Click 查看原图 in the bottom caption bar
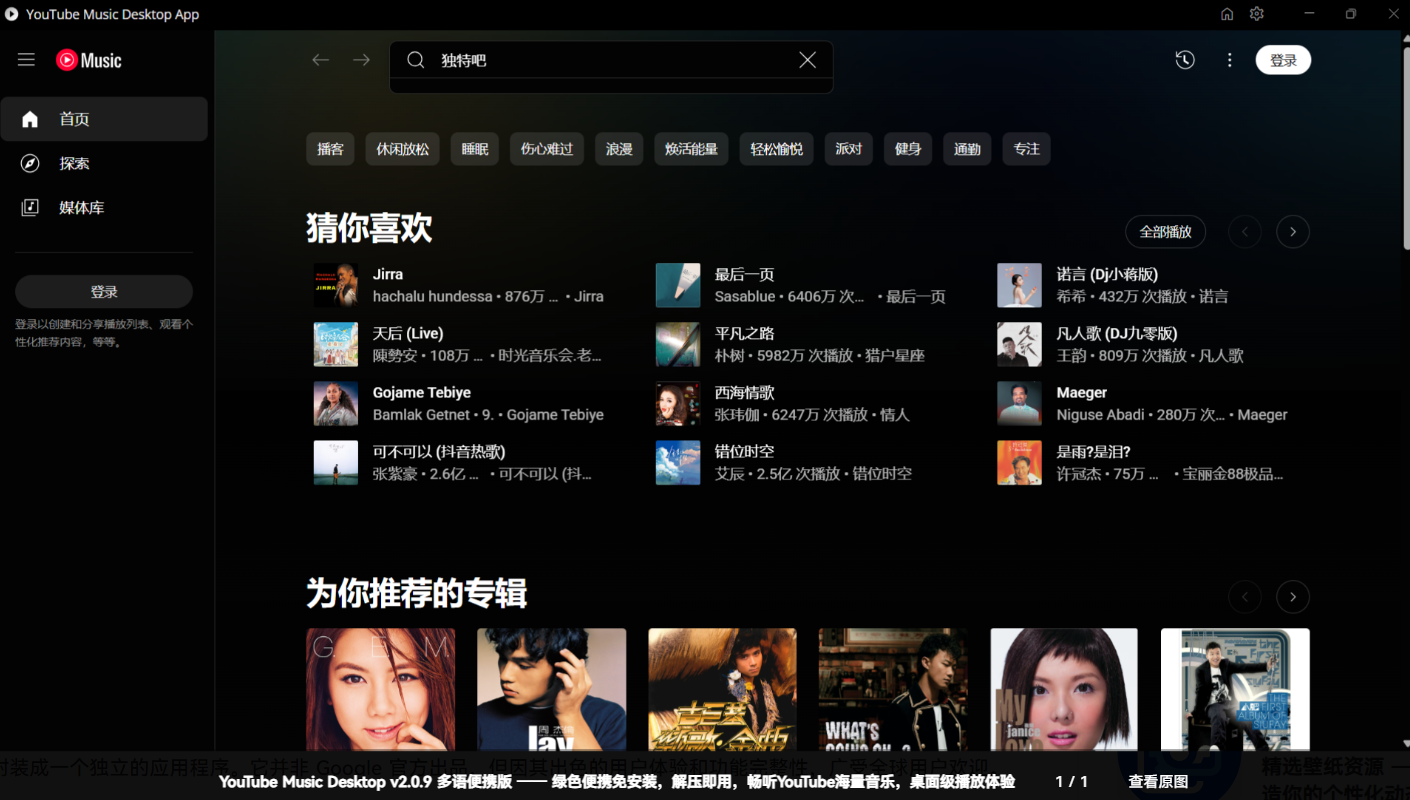Screen dimensions: 1410x800 coord(1158,782)
